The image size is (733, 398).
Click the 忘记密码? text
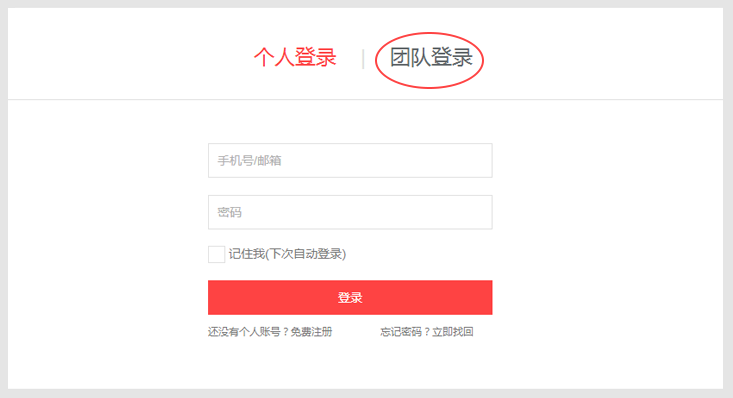(406, 332)
